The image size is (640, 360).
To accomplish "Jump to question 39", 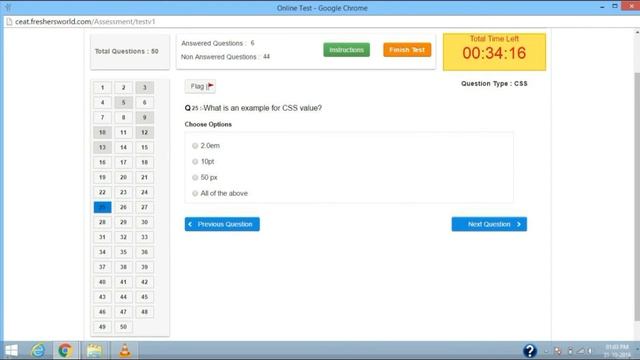I will click(144, 267).
